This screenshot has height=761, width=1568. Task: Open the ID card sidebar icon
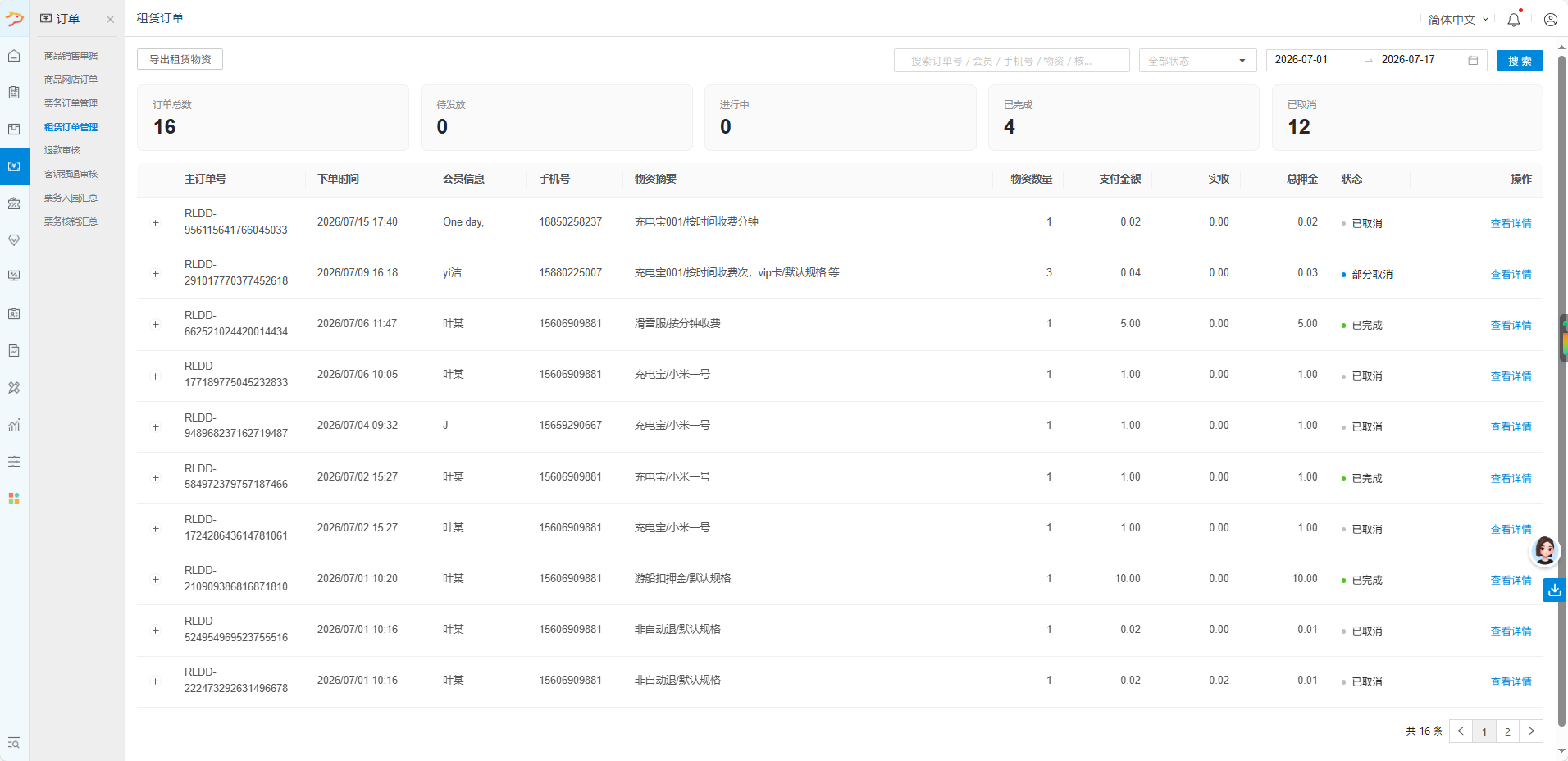14,314
